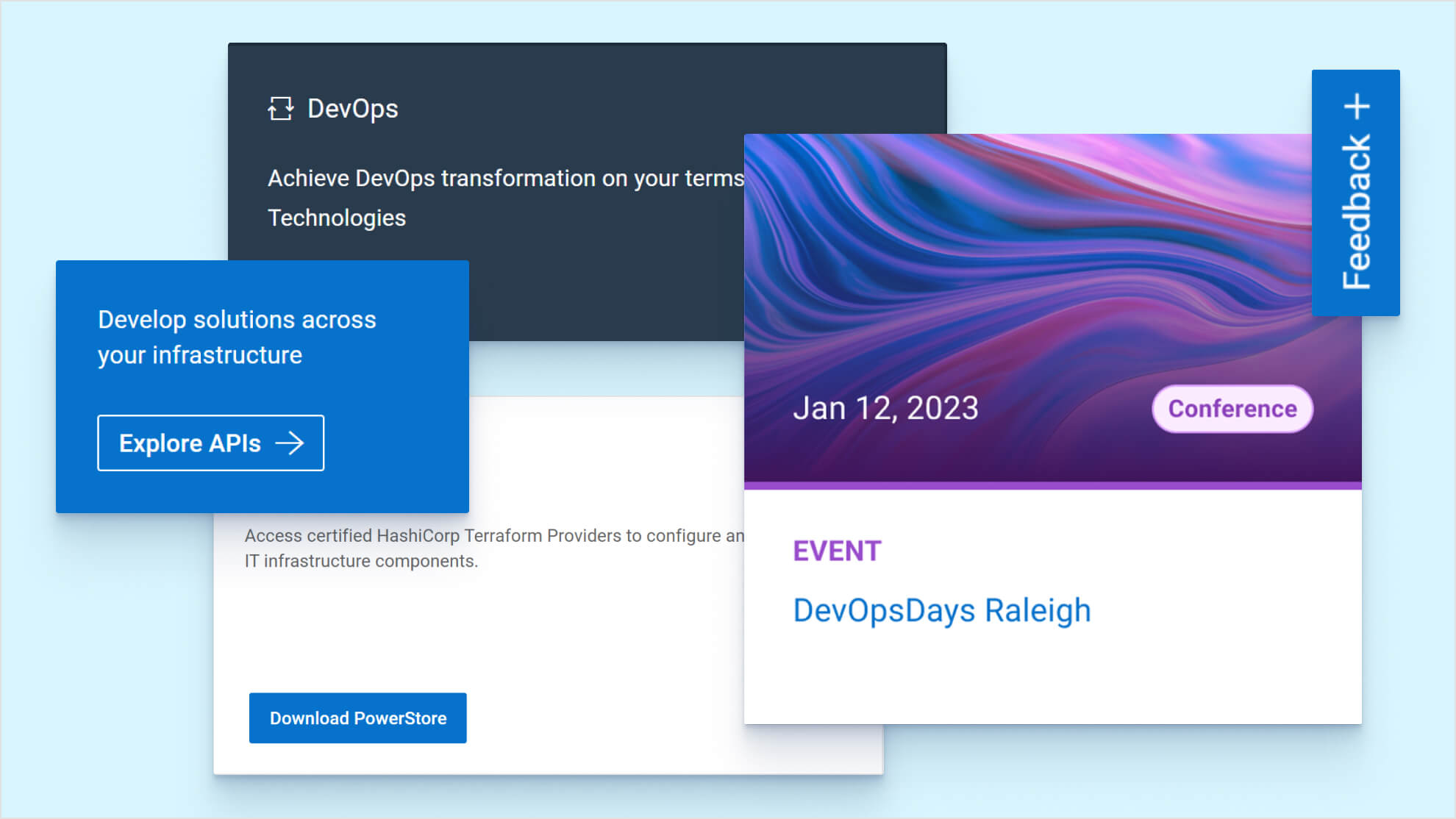Select the DevOps card heading

[353, 109]
